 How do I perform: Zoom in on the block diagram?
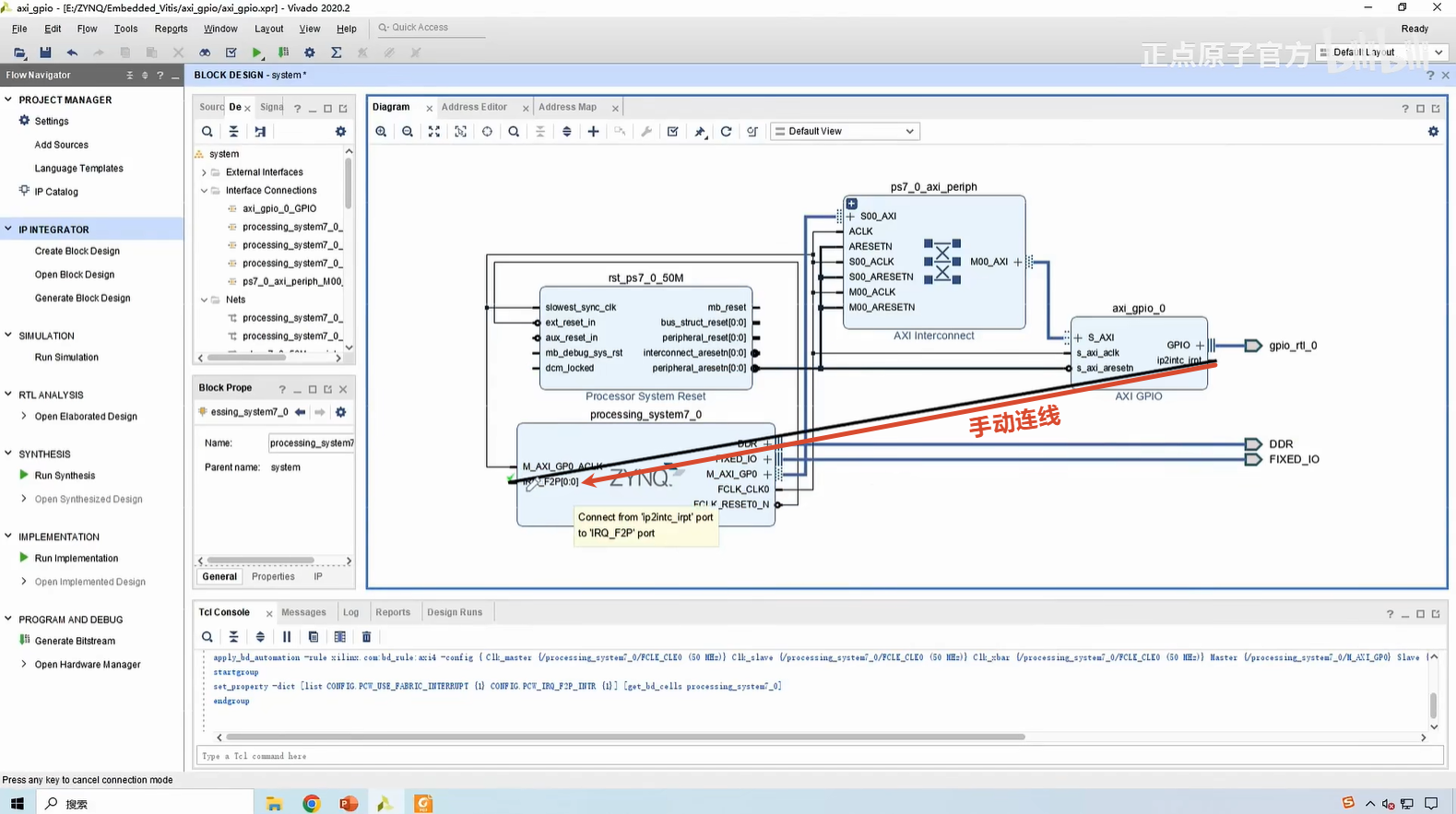(x=381, y=131)
